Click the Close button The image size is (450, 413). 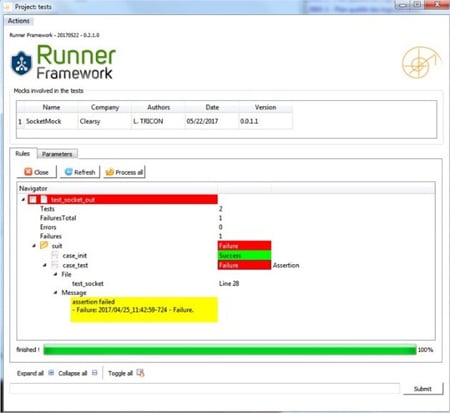pyautogui.click(x=37, y=172)
